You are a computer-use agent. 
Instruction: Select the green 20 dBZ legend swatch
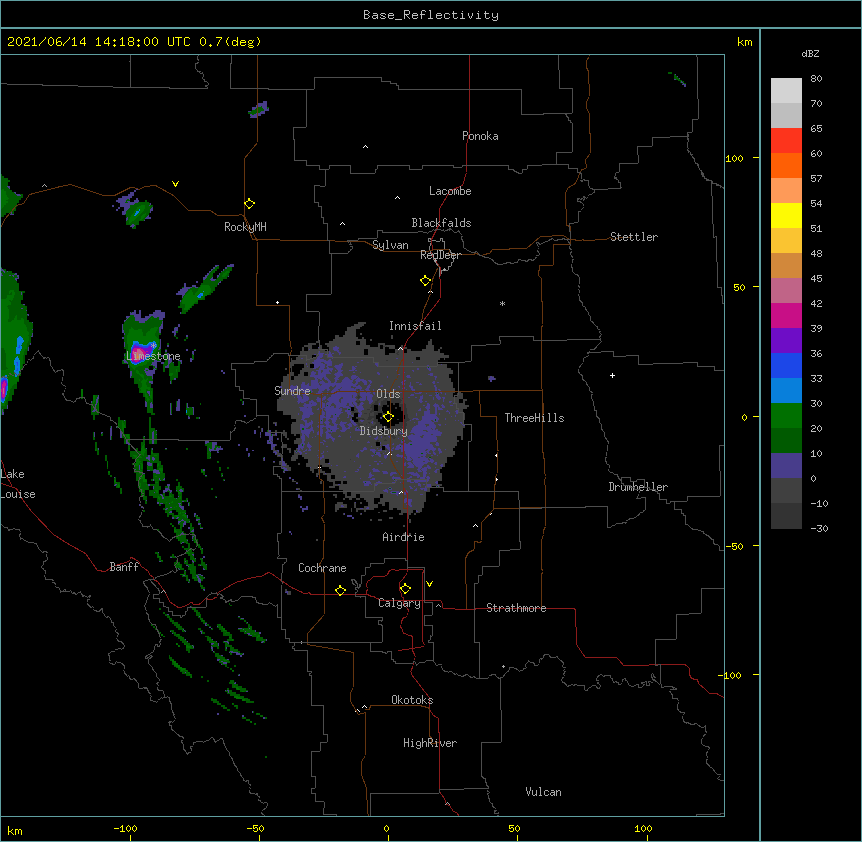pyautogui.click(x=786, y=416)
